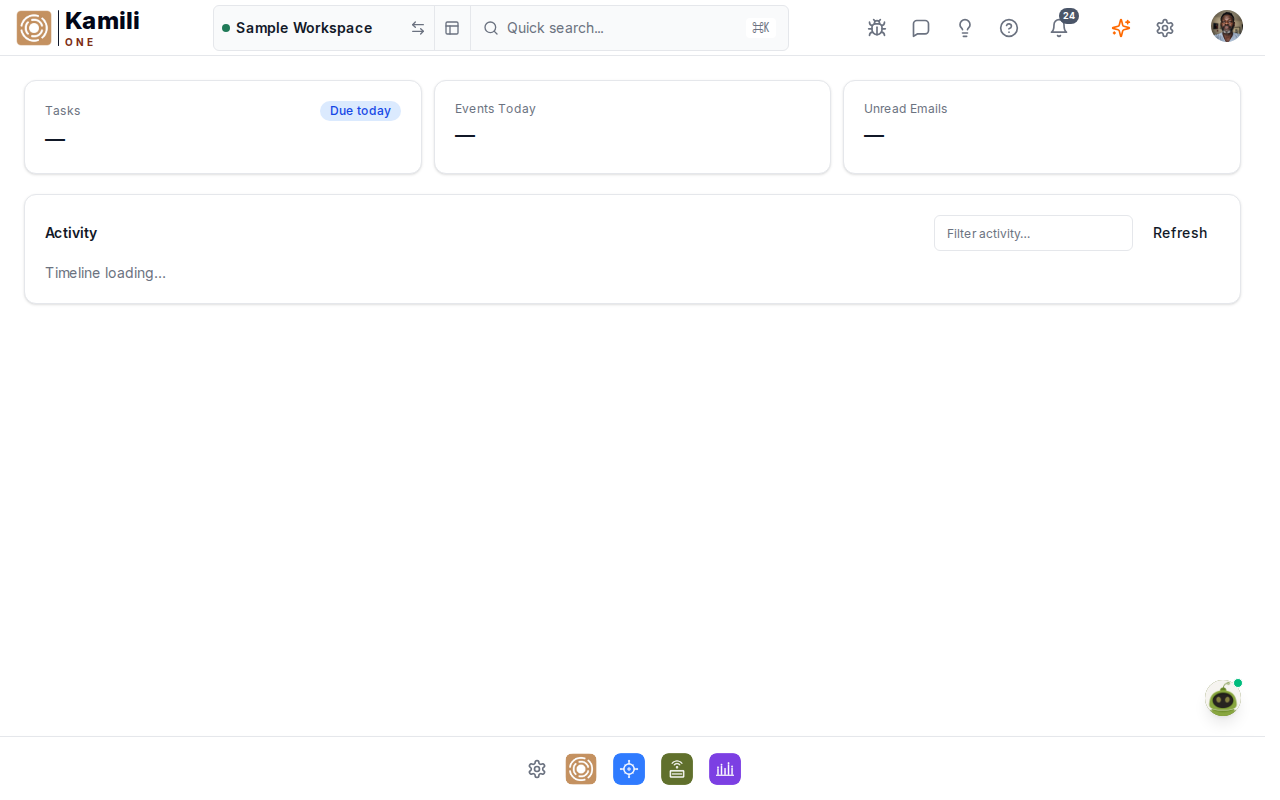Image resolution: width=1280 pixels, height=800 pixels.
Task: Click the Timeline loading text
Action: (105, 273)
